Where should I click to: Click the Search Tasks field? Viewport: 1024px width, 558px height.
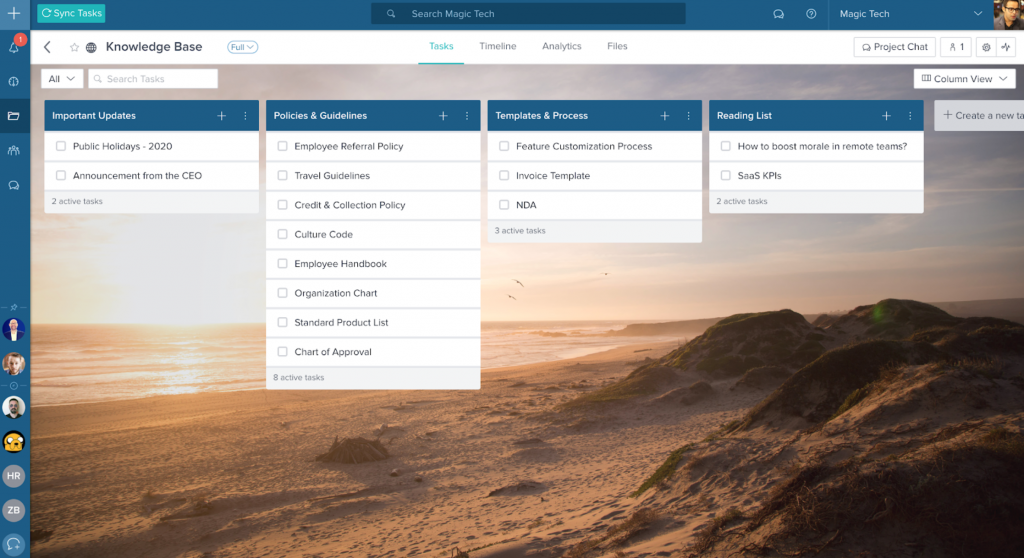pyautogui.click(x=153, y=78)
